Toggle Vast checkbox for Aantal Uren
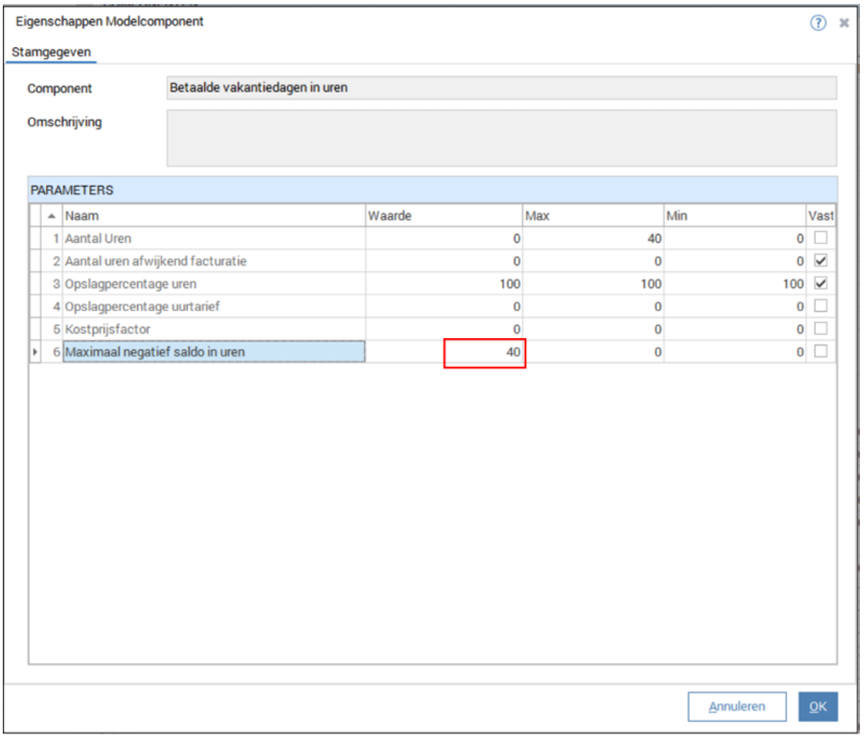867x740 pixels. pos(821,239)
